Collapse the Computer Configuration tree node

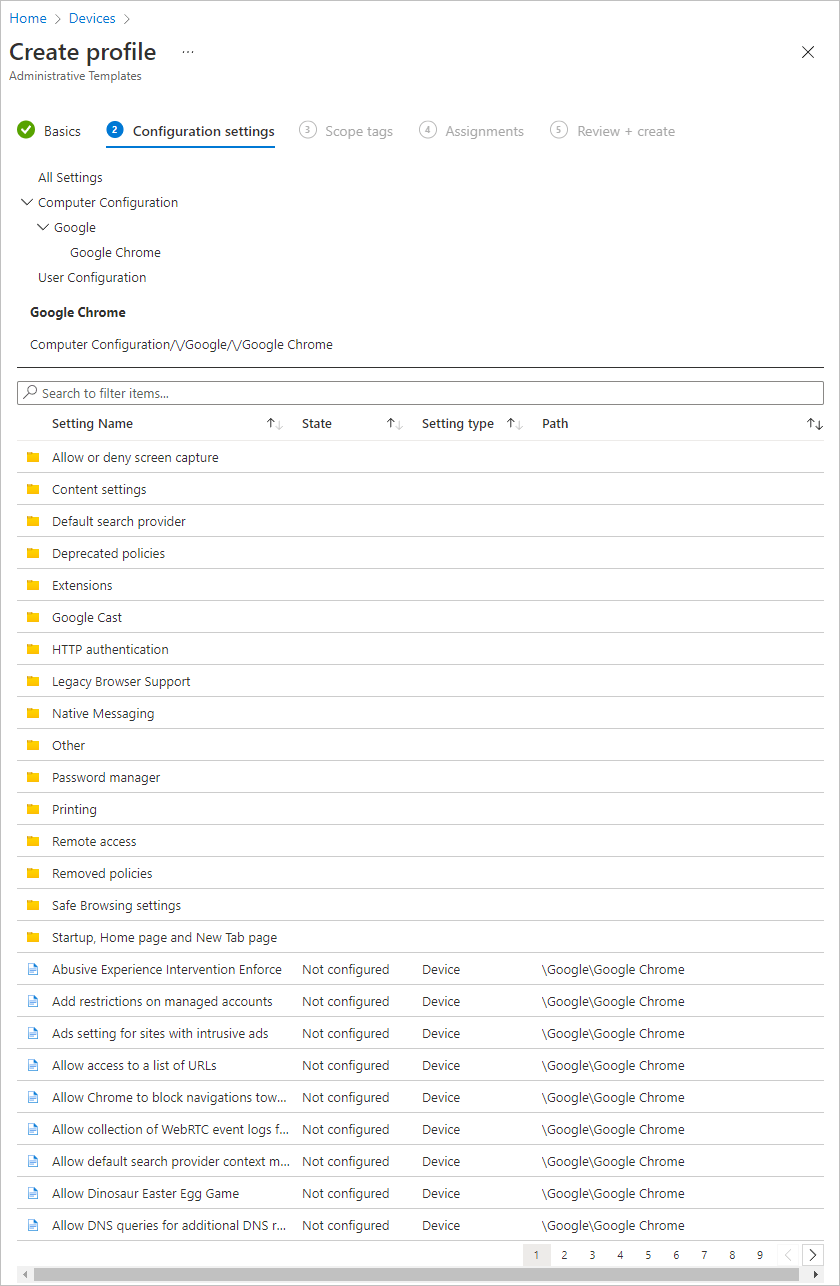26,202
